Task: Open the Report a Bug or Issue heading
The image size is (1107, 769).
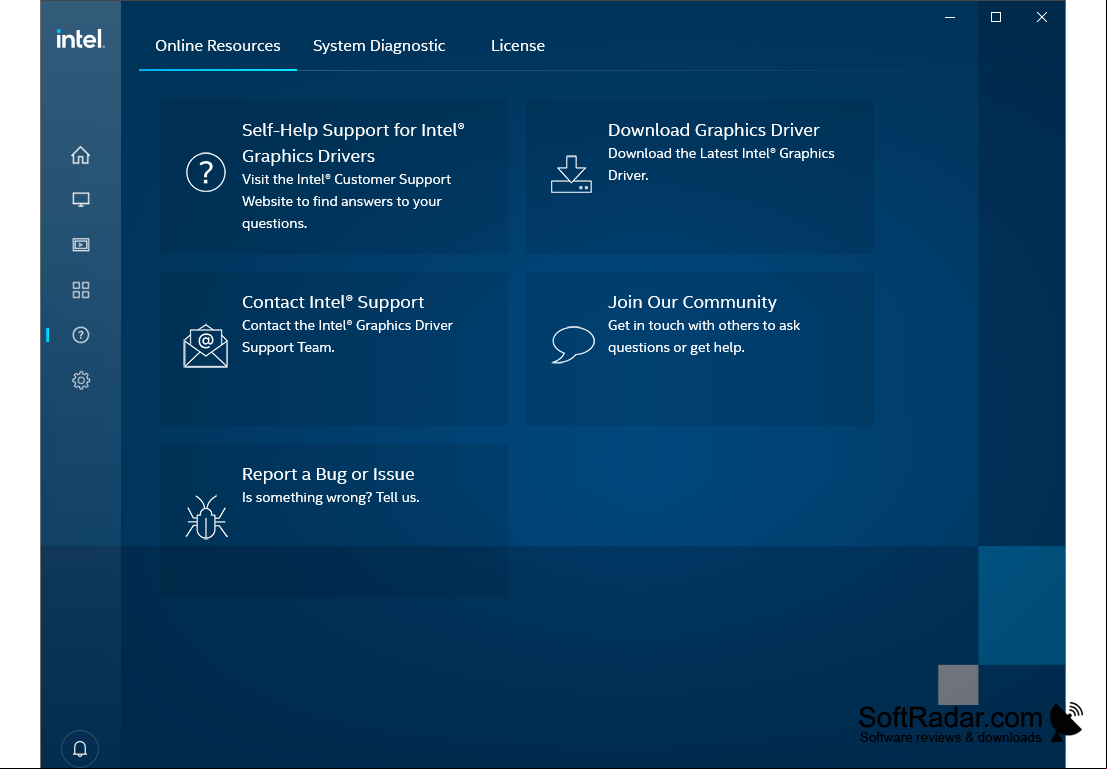Action: click(x=328, y=474)
